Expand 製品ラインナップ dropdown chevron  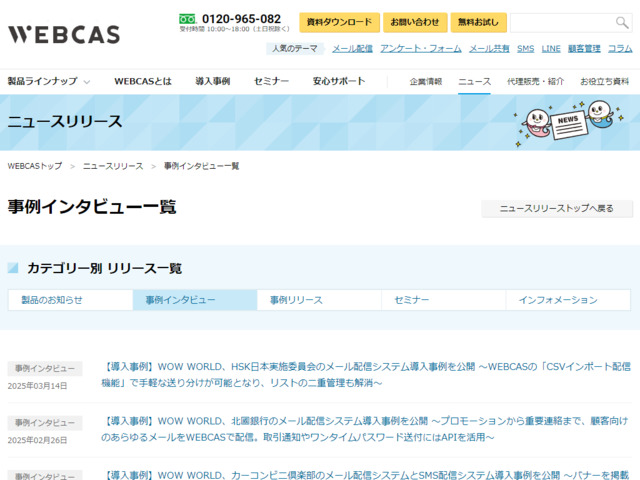(x=87, y=82)
